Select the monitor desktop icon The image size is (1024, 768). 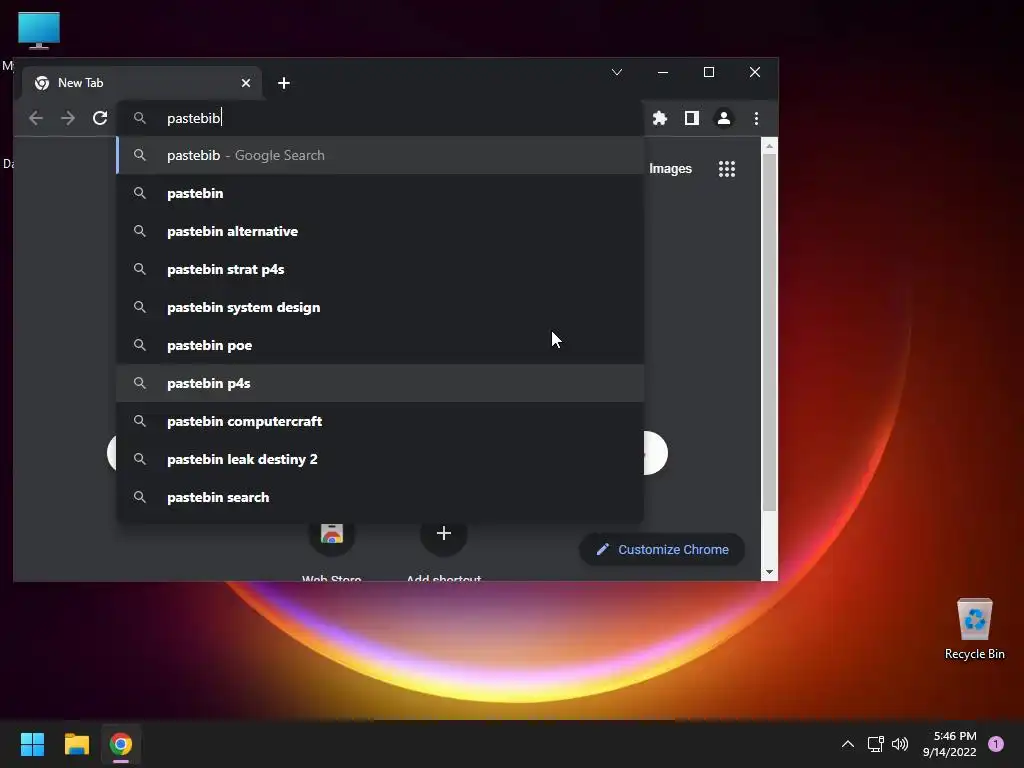tap(39, 30)
